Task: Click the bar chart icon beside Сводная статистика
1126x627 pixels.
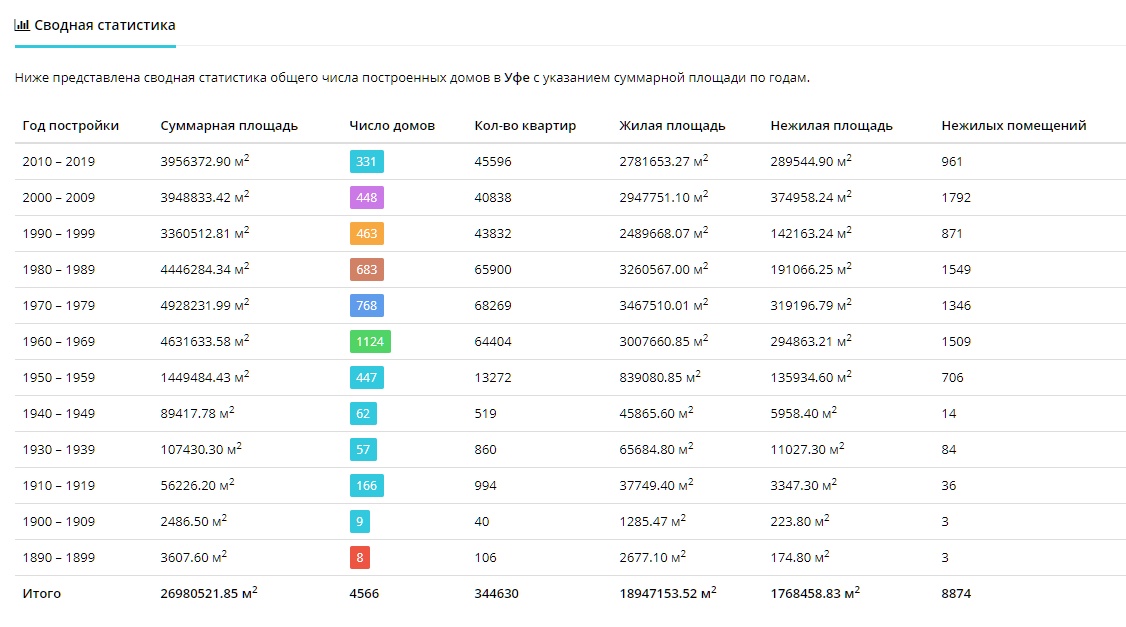Action: click(x=22, y=25)
